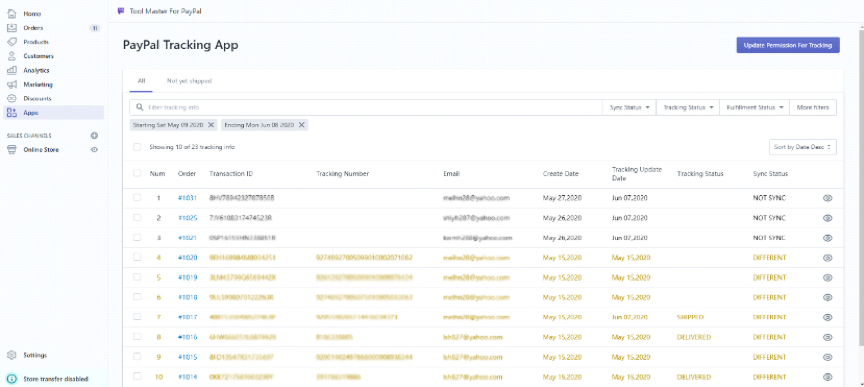View online store via eye icon
Screen dimensions: 864x387
[x=94, y=149]
